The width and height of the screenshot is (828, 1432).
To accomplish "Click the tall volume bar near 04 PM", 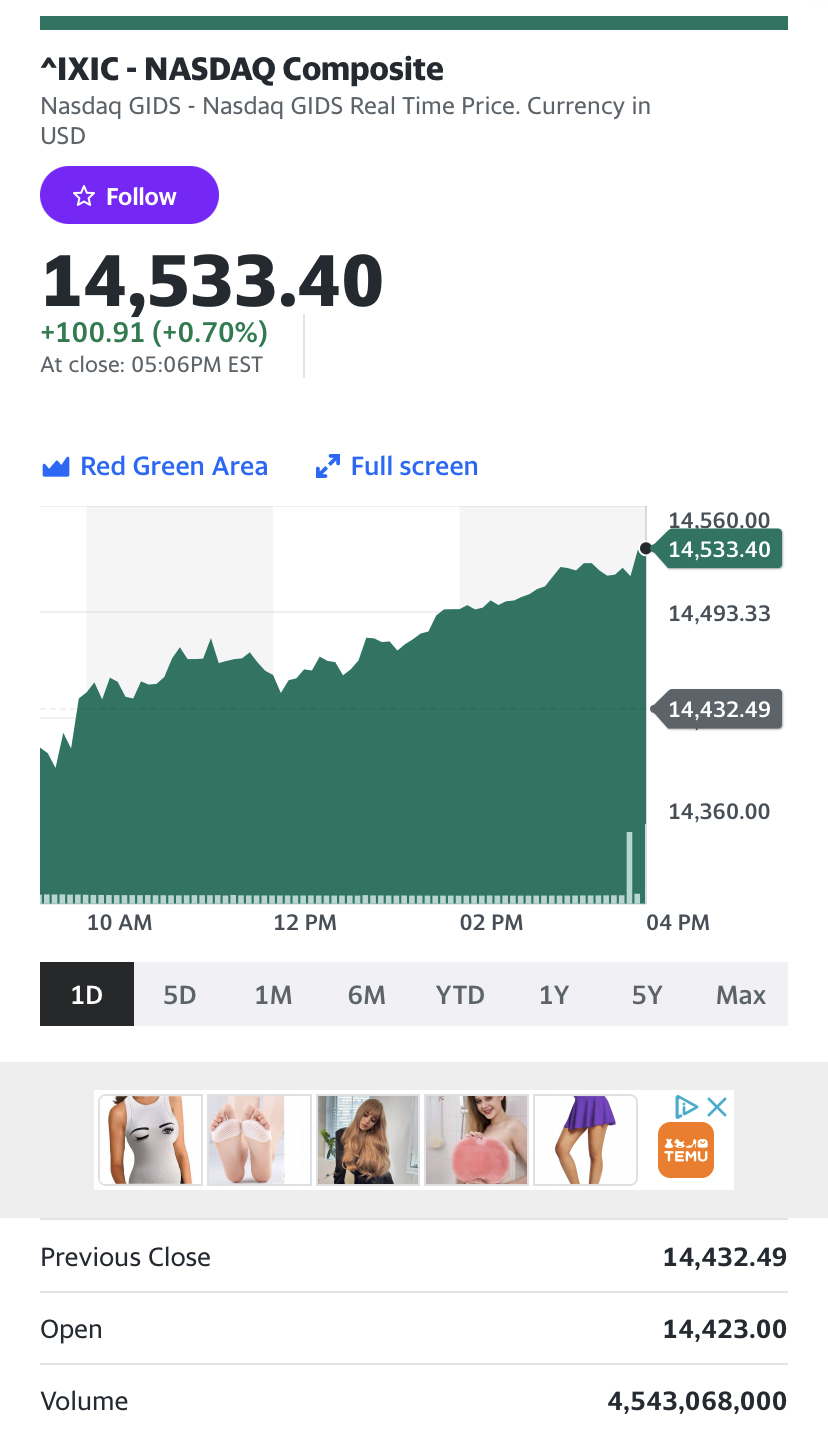I will (630, 866).
